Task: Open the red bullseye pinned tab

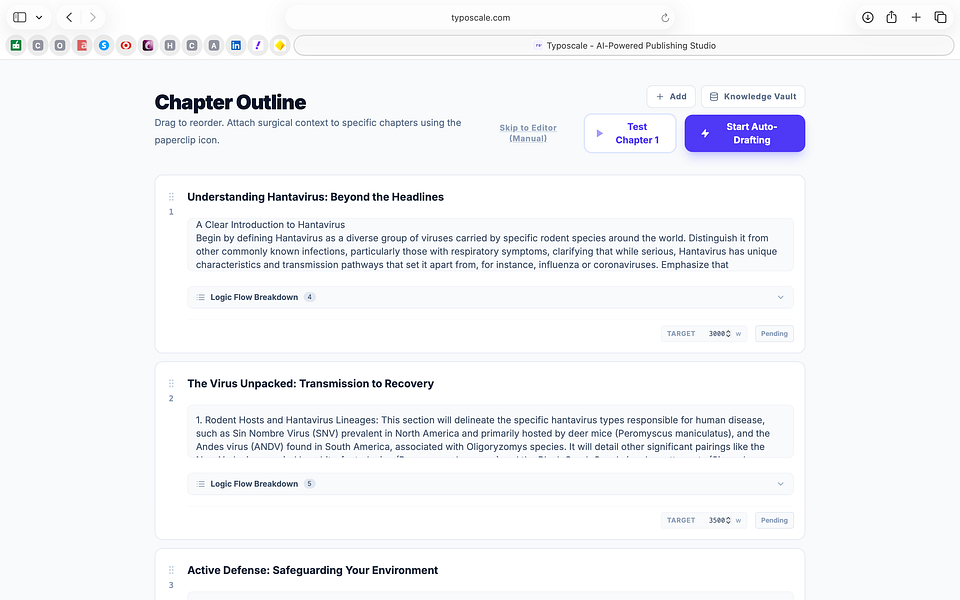Action: coord(126,45)
